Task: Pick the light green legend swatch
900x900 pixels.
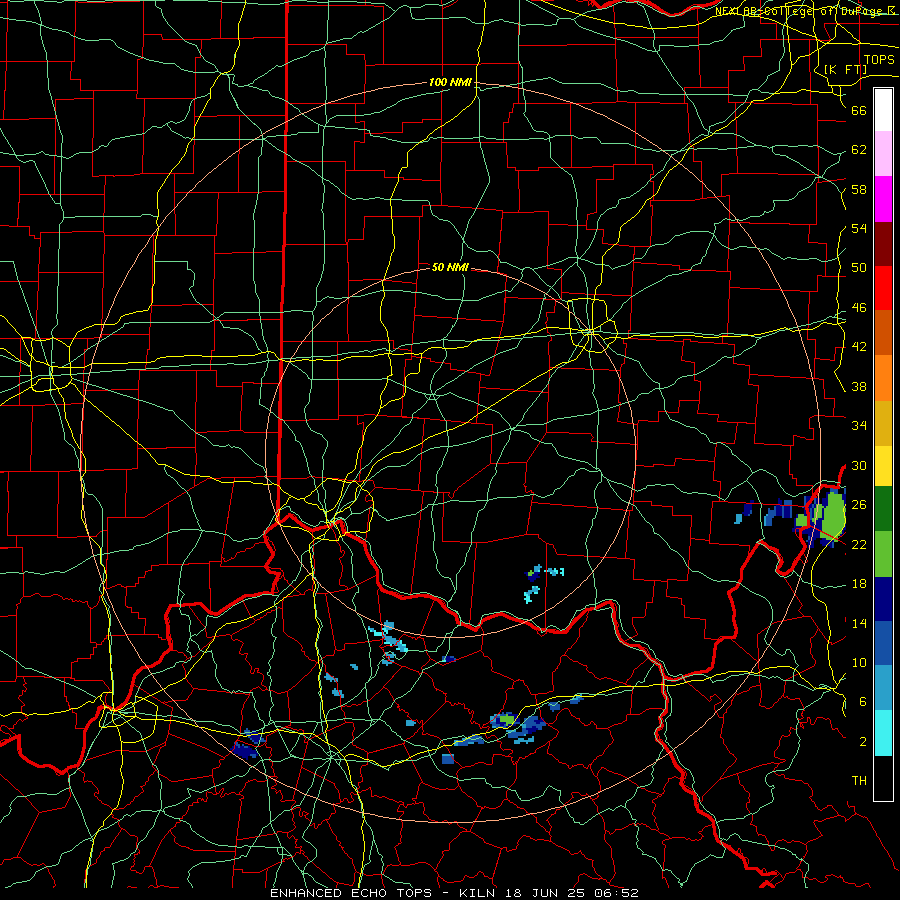Action: pos(883,553)
